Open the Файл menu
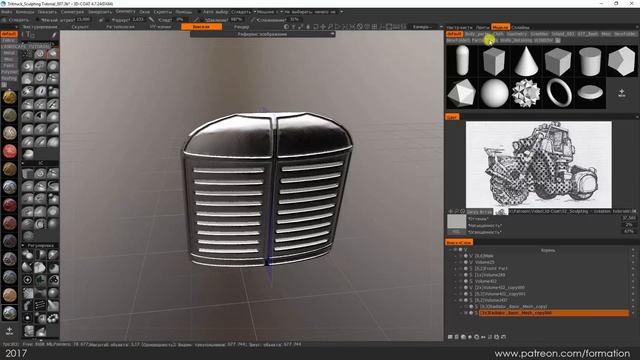This screenshot has height=360, width=640. 7,12
